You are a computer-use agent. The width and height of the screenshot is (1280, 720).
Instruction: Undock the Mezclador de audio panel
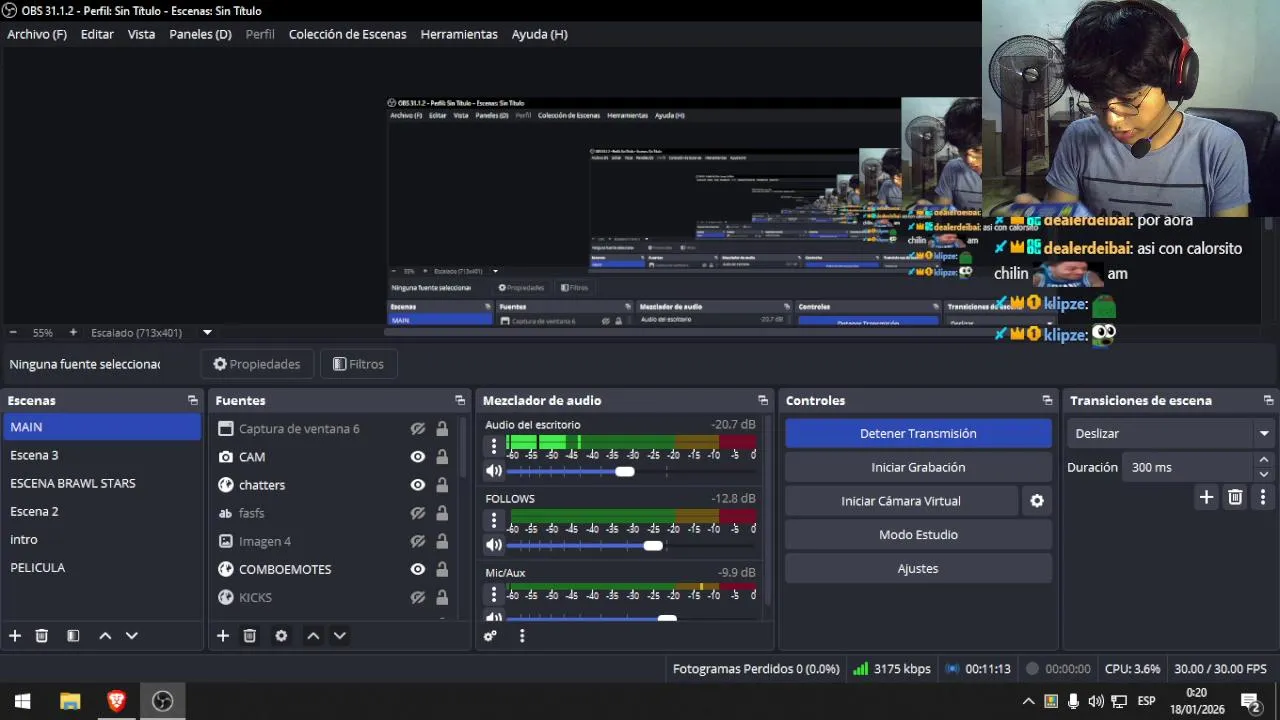coord(763,400)
